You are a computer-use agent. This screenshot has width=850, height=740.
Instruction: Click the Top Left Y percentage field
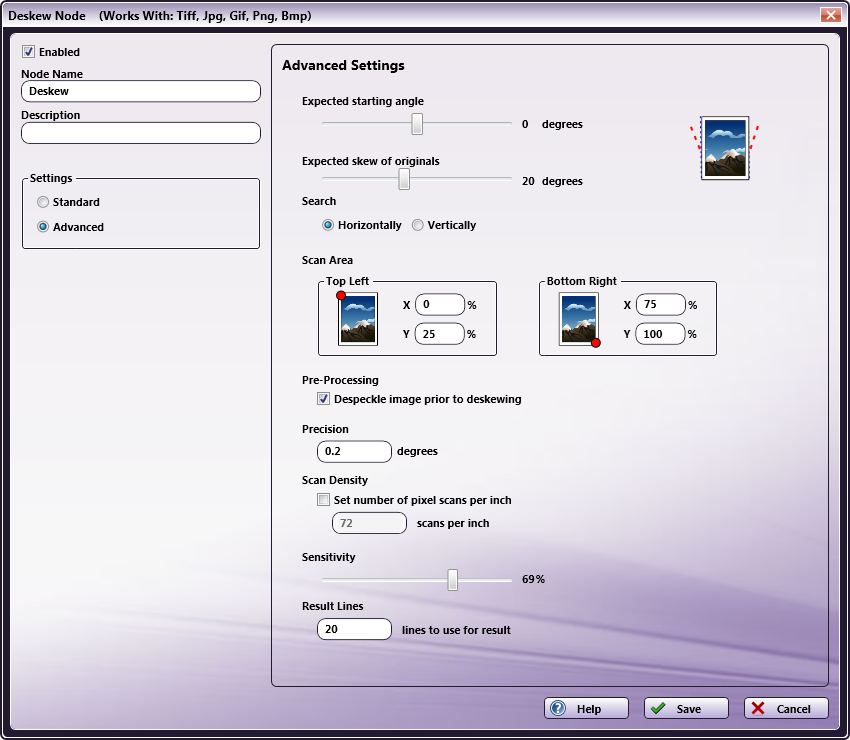click(x=440, y=334)
